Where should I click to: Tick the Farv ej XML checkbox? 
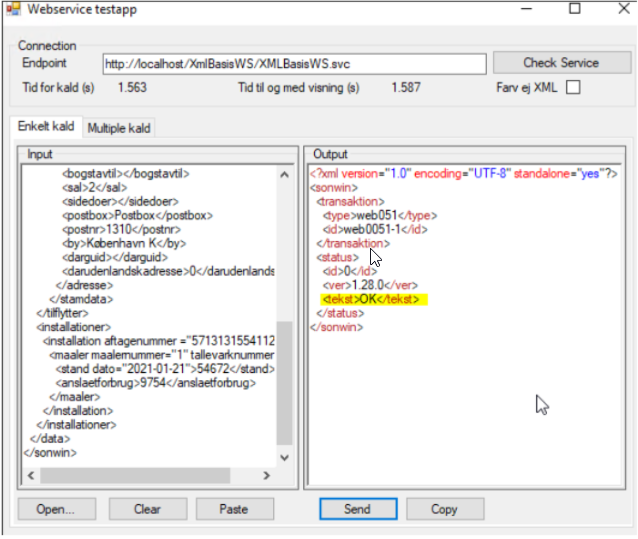tap(573, 87)
